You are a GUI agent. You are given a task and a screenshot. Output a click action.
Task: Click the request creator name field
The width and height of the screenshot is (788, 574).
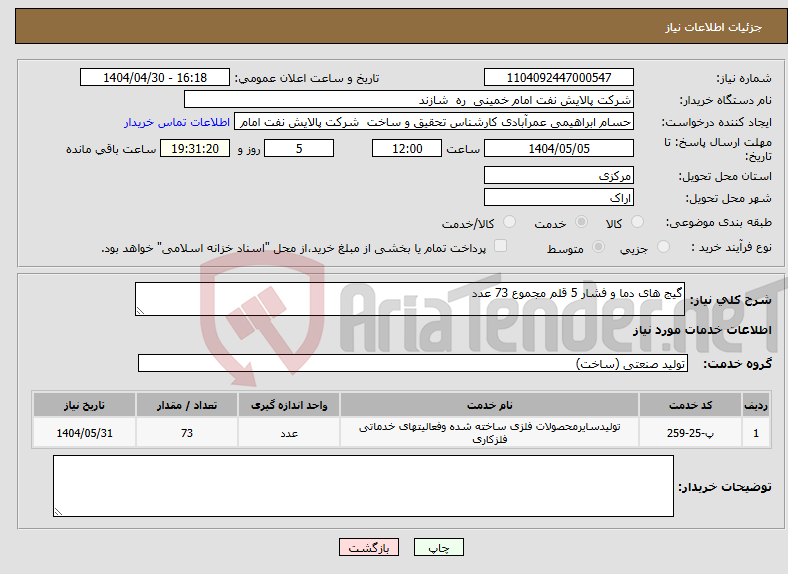[x=434, y=122]
